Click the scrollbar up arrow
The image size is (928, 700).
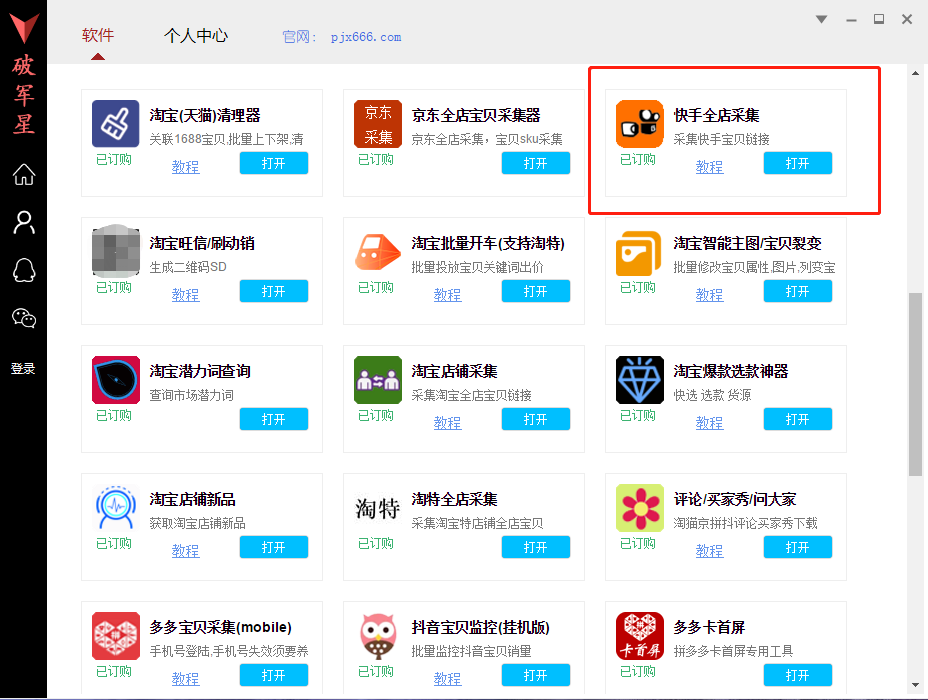tap(915, 73)
